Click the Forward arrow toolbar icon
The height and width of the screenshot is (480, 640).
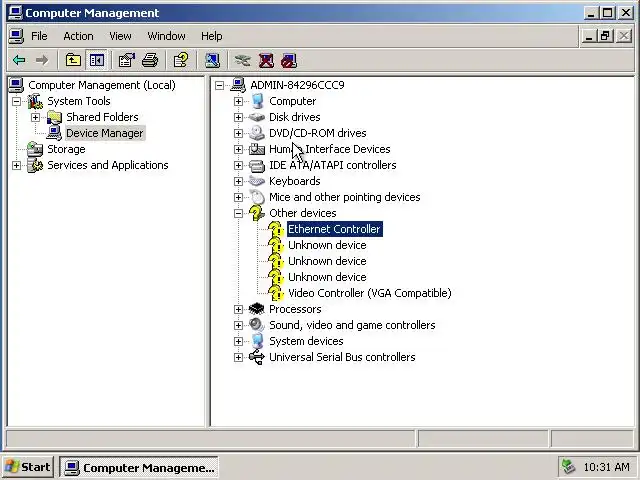click(x=42, y=60)
